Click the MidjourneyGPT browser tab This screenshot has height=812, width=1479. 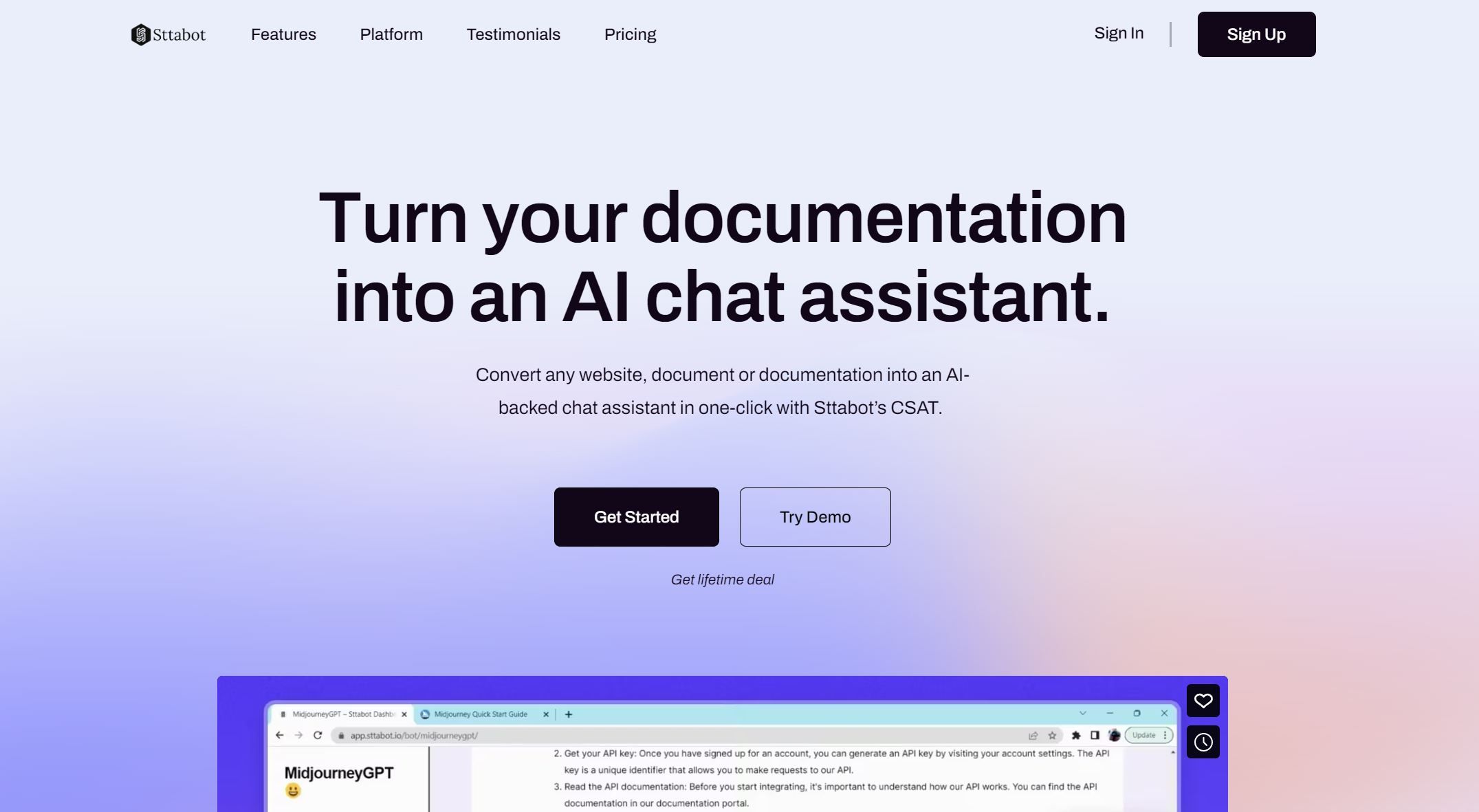(x=340, y=713)
